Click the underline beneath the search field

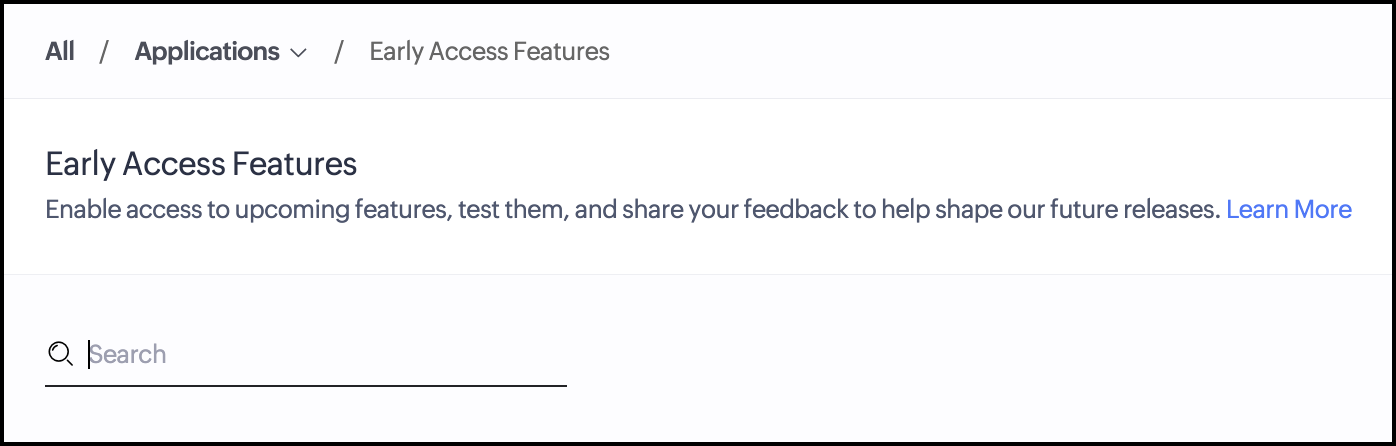(x=306, y=385)
